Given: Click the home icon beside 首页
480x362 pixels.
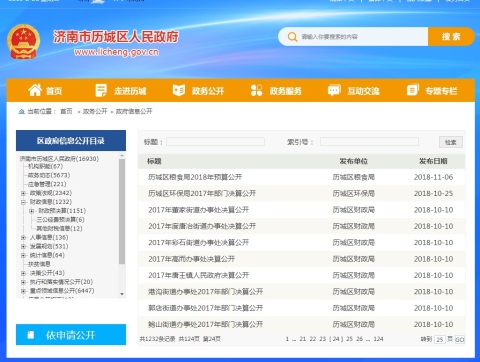Looking at the screenshot, I should 35,90.
